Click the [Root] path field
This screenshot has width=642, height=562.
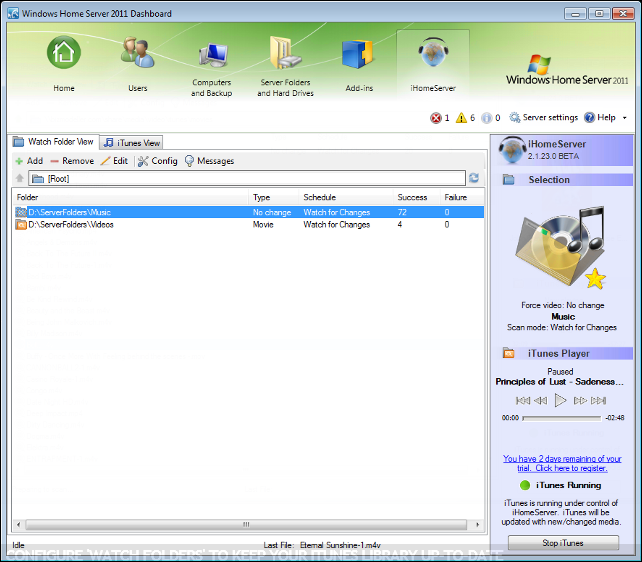[x=247, y=178]
